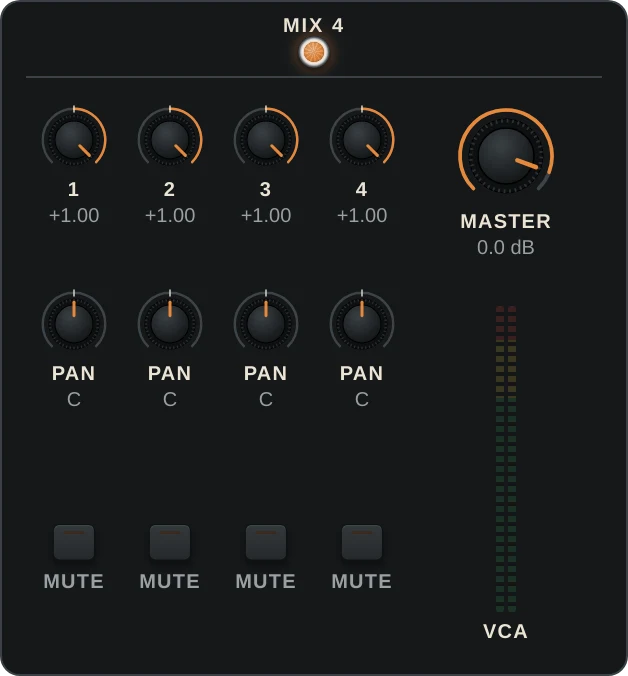
Task: Click the PAN label of channel 3
Action: pos(266,373)
